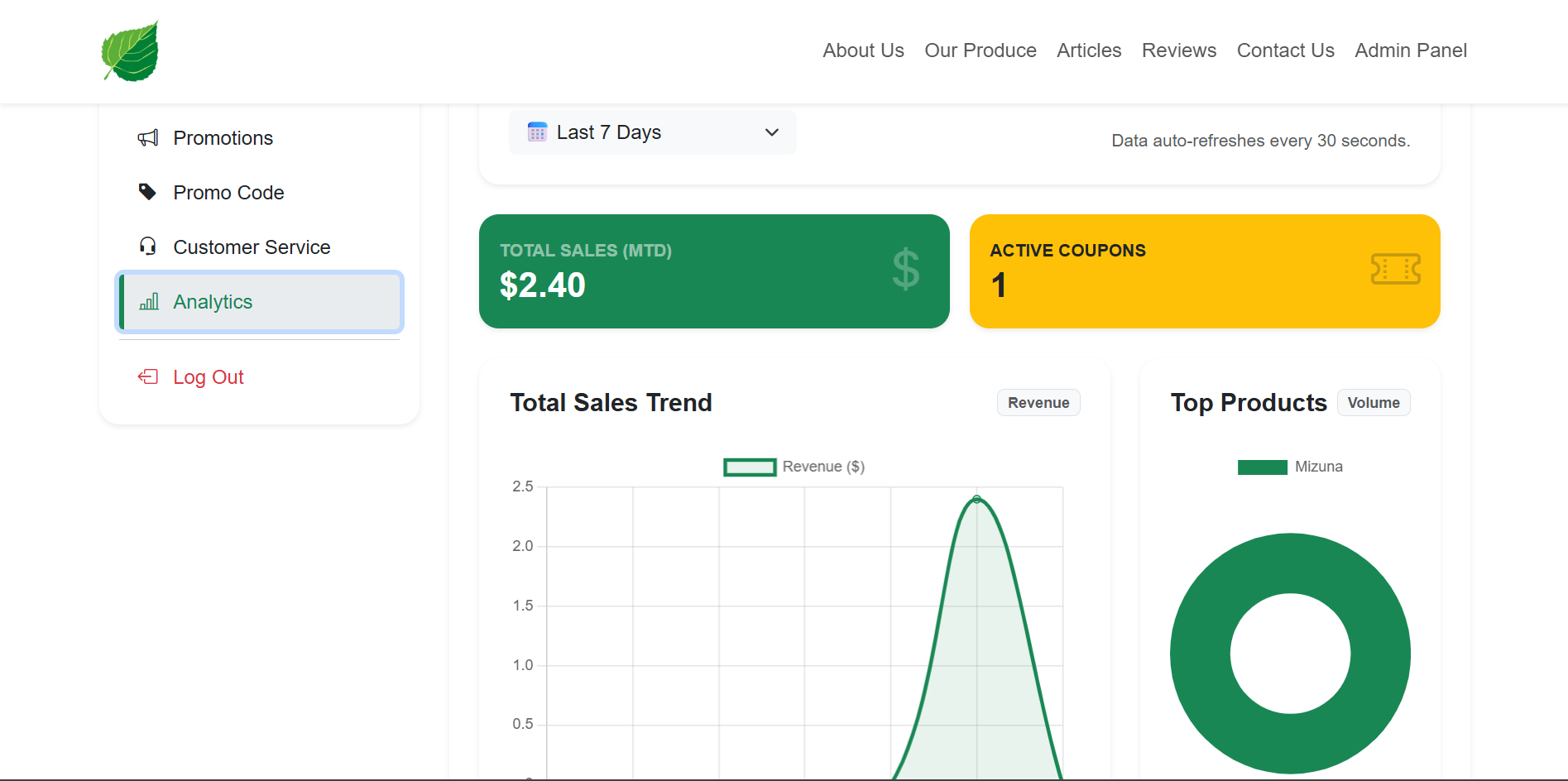
Task: Toggle the Revenue ($) legend swatch
Action: click(x=750, y=467)
